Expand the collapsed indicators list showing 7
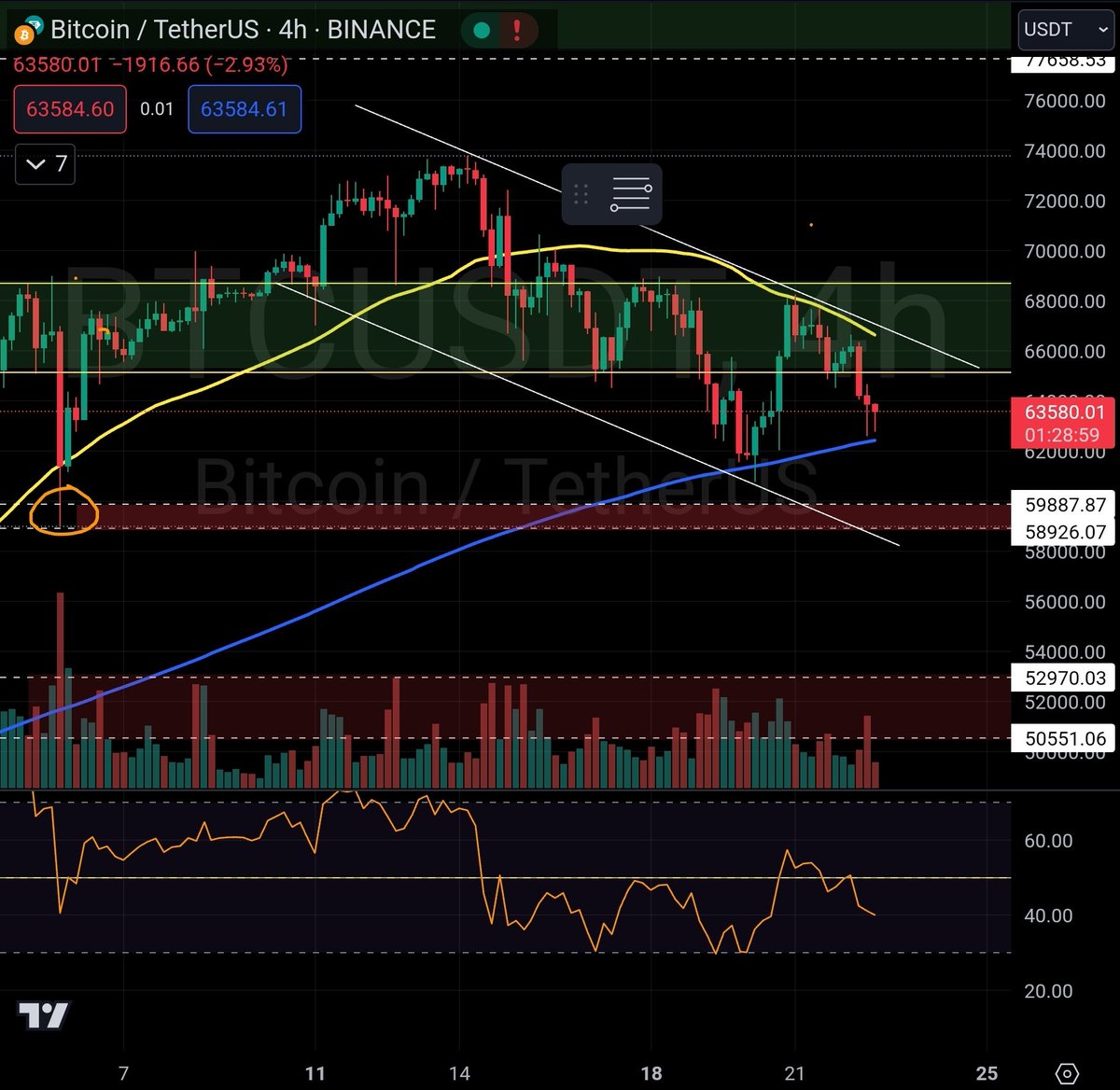 pos(45,164)
